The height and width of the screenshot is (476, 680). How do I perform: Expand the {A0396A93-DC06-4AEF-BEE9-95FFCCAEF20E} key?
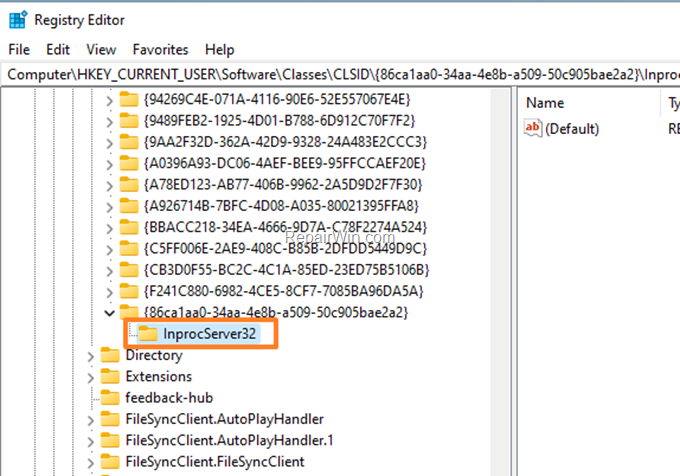pos(109,164)
